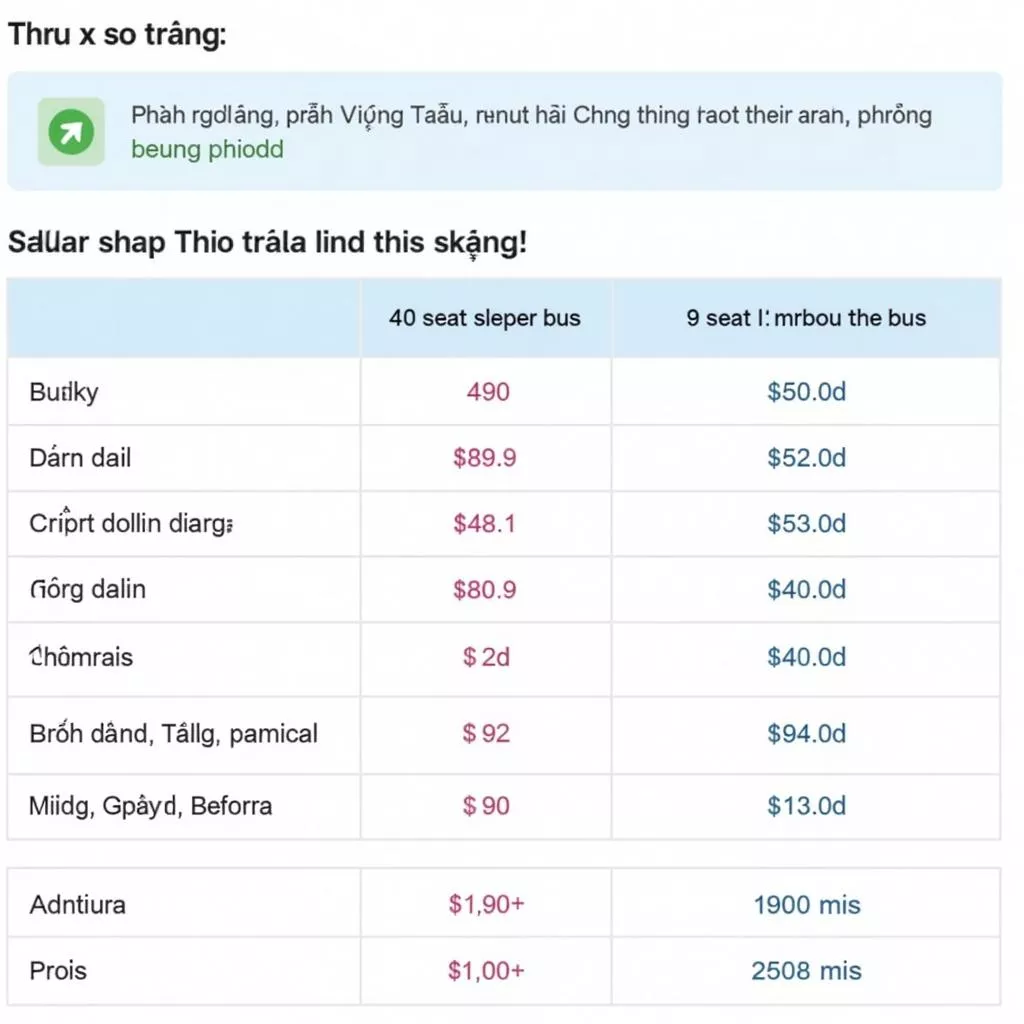Select the $94.0d price value
The width and height of the screenshot is (1024, 1024).
coord(806,733)
